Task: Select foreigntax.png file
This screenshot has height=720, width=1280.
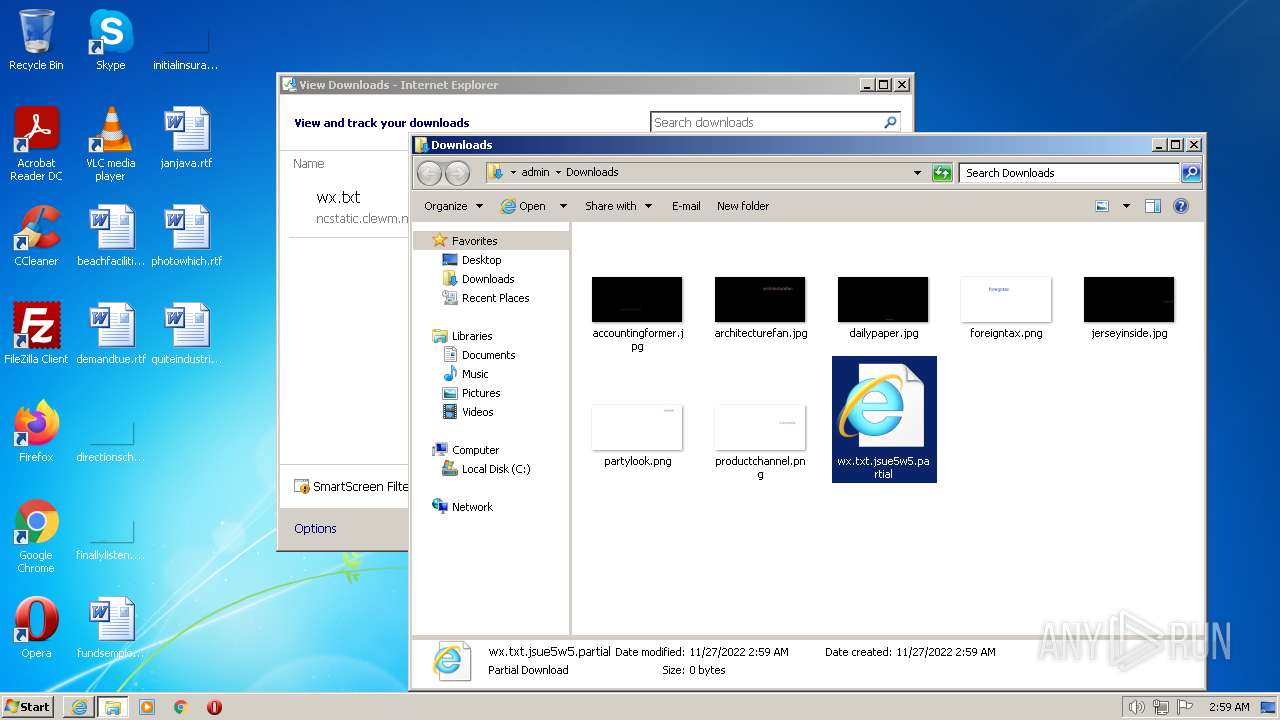Action: click(x=1006, y=308)
